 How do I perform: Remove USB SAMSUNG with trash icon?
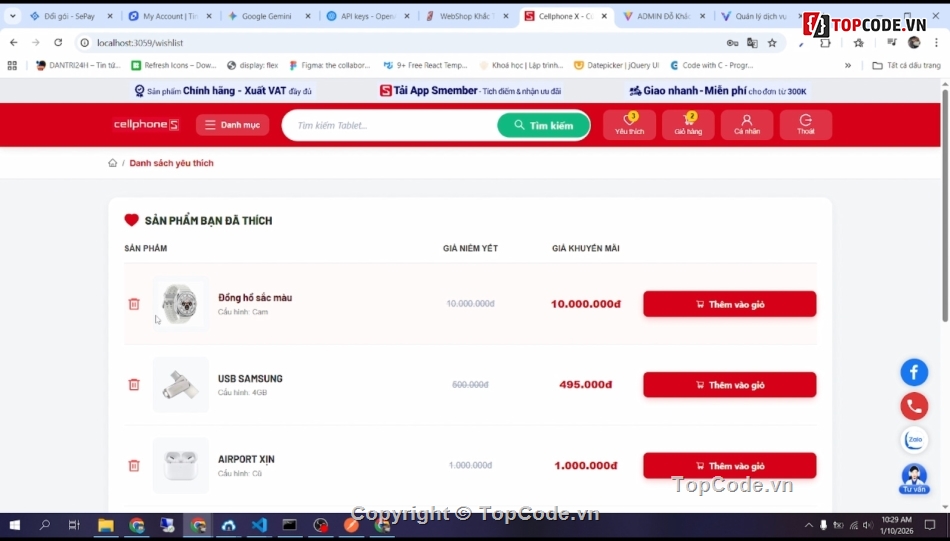134,385
